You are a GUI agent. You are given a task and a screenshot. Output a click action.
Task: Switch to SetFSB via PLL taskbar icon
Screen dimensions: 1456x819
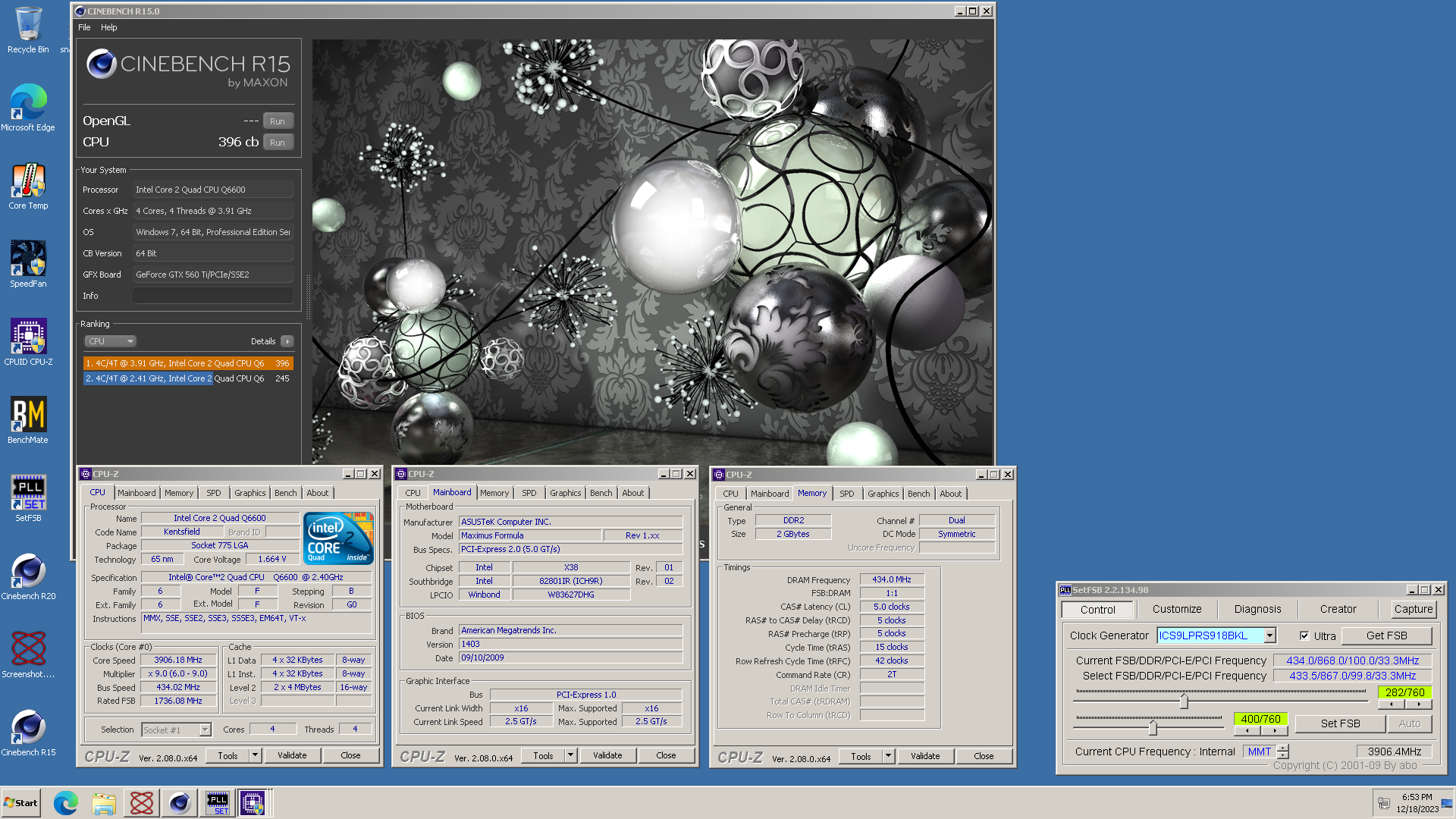pos(218,803)
